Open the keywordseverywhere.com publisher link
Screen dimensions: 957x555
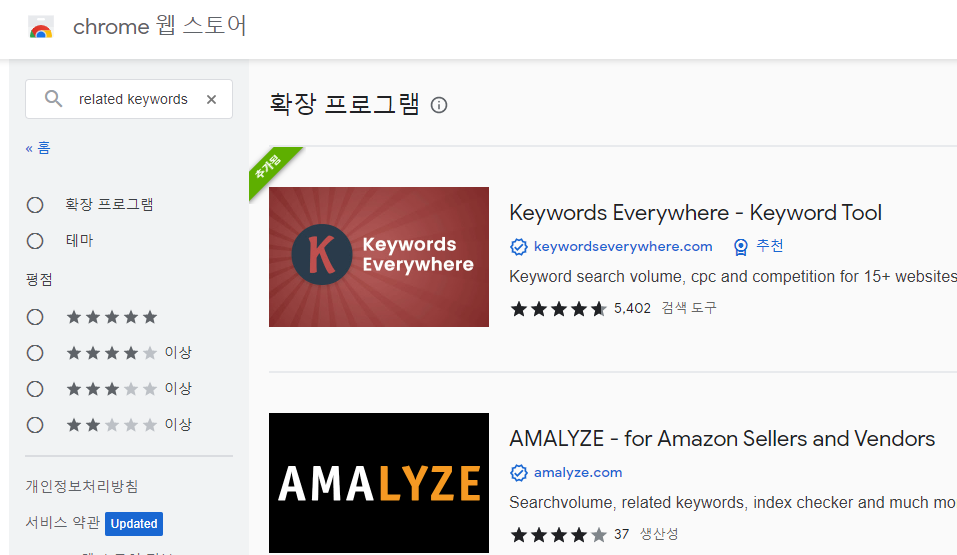(x=623, y=246)
